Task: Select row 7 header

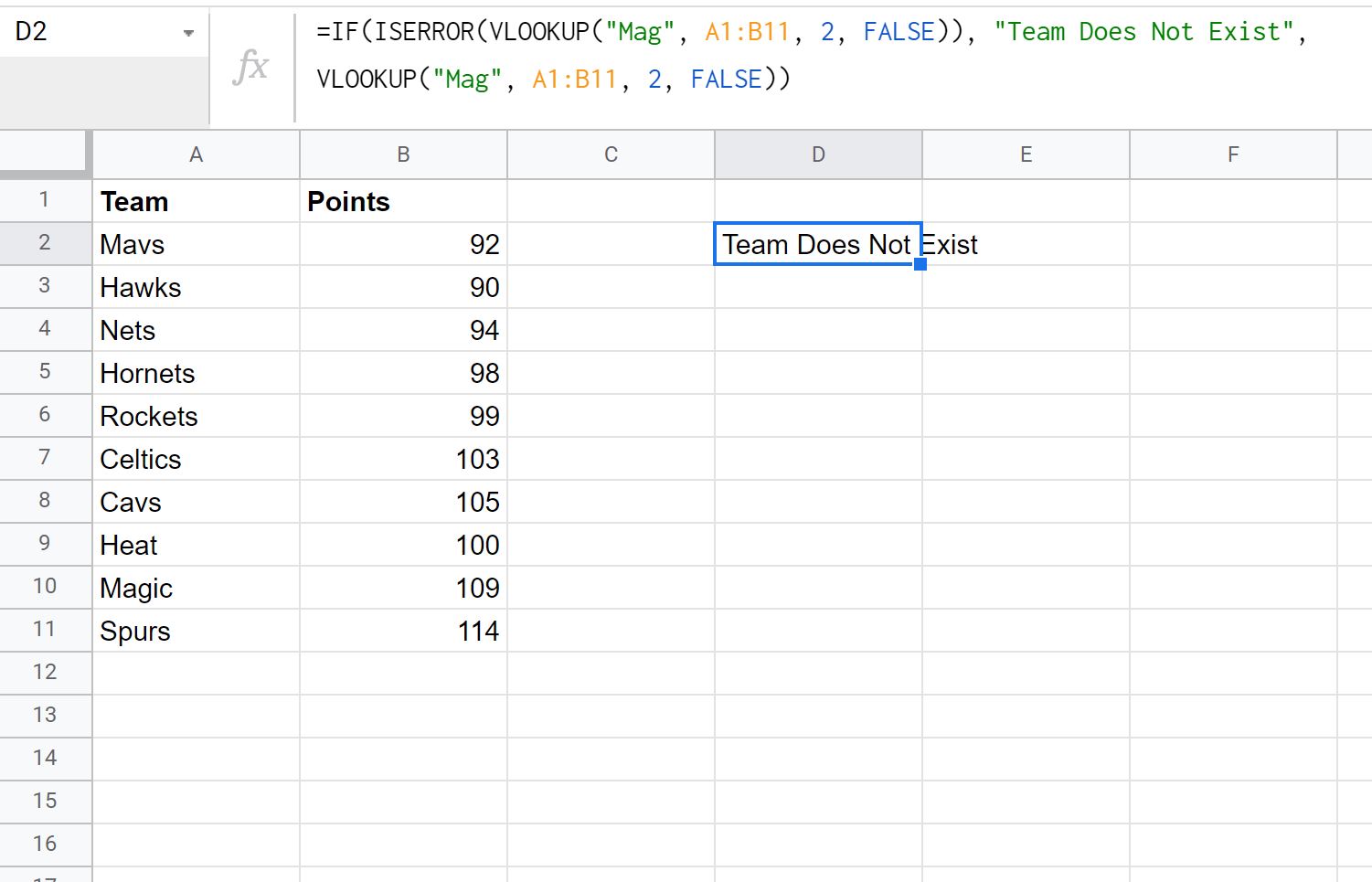Action: [x=45, y=459]
